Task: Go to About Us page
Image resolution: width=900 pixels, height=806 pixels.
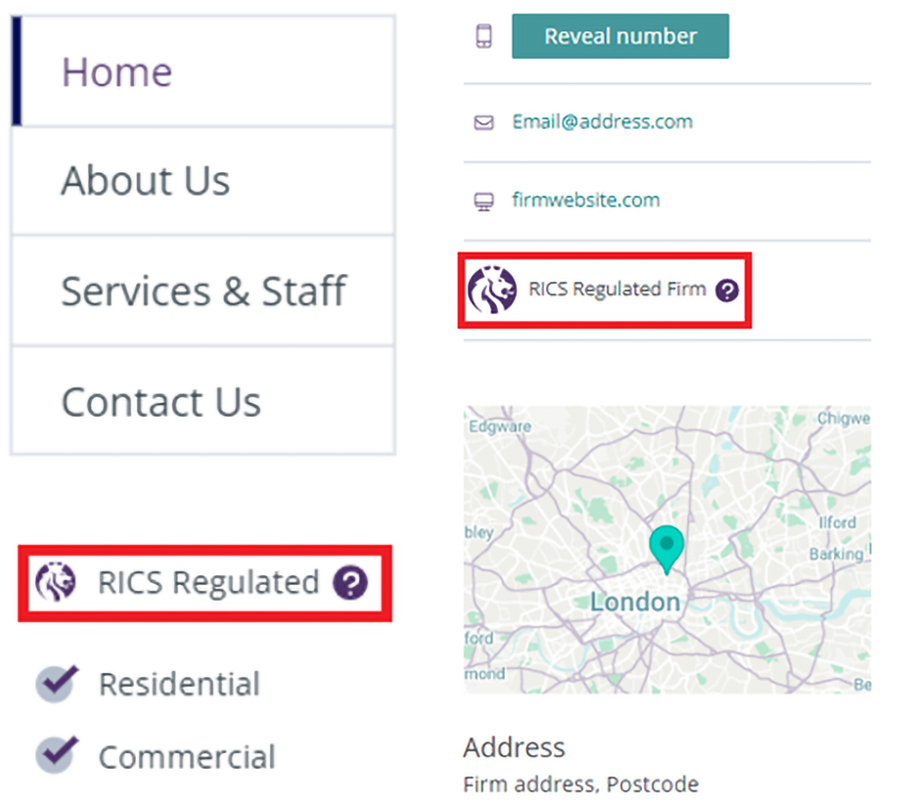Action: point(146,181)
